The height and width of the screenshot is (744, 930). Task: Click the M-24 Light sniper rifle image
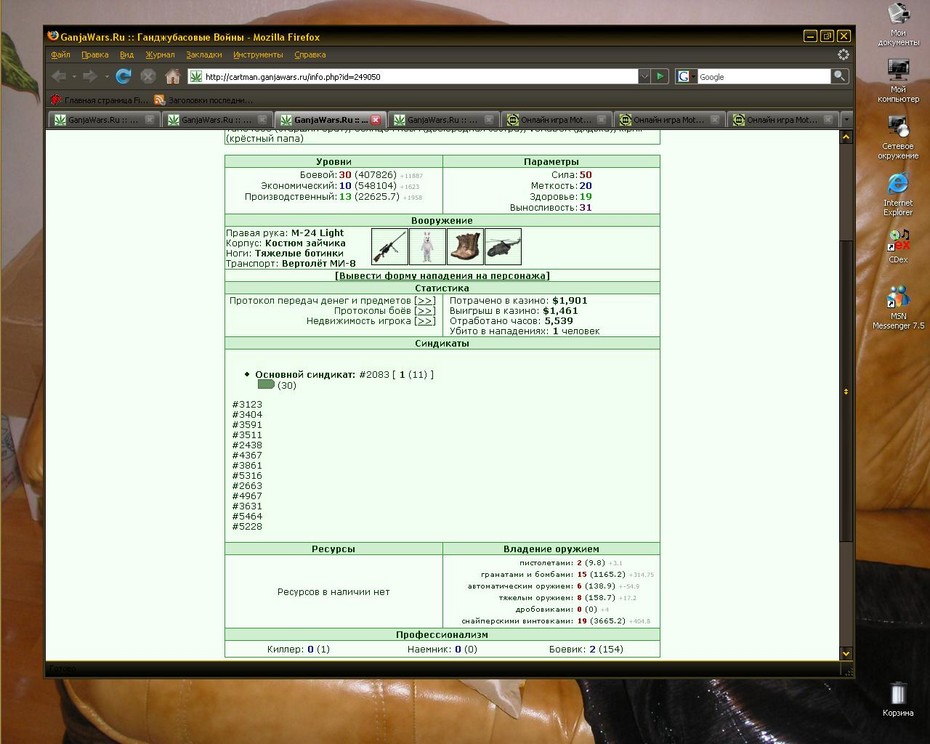click(389, 247)
